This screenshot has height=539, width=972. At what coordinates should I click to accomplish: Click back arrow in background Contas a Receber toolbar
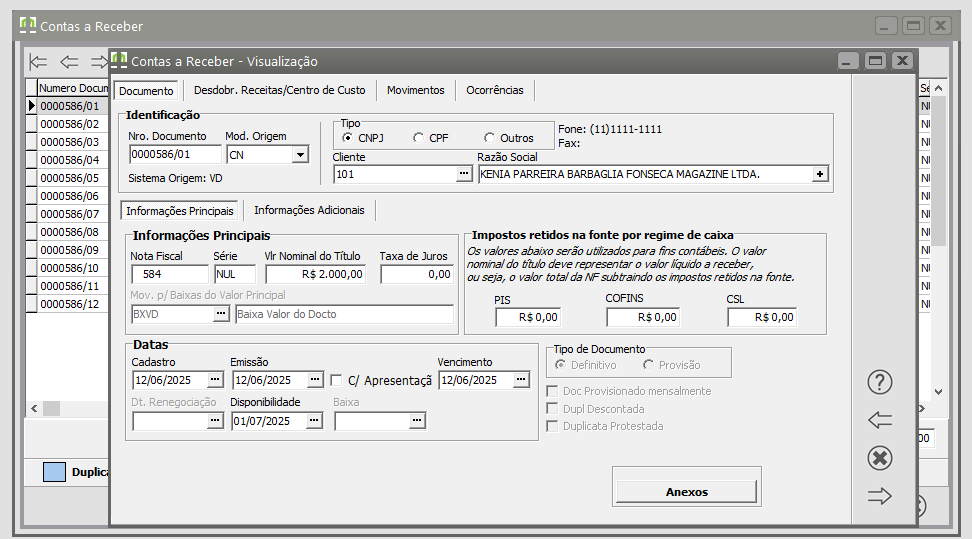[x=69, y=61]
